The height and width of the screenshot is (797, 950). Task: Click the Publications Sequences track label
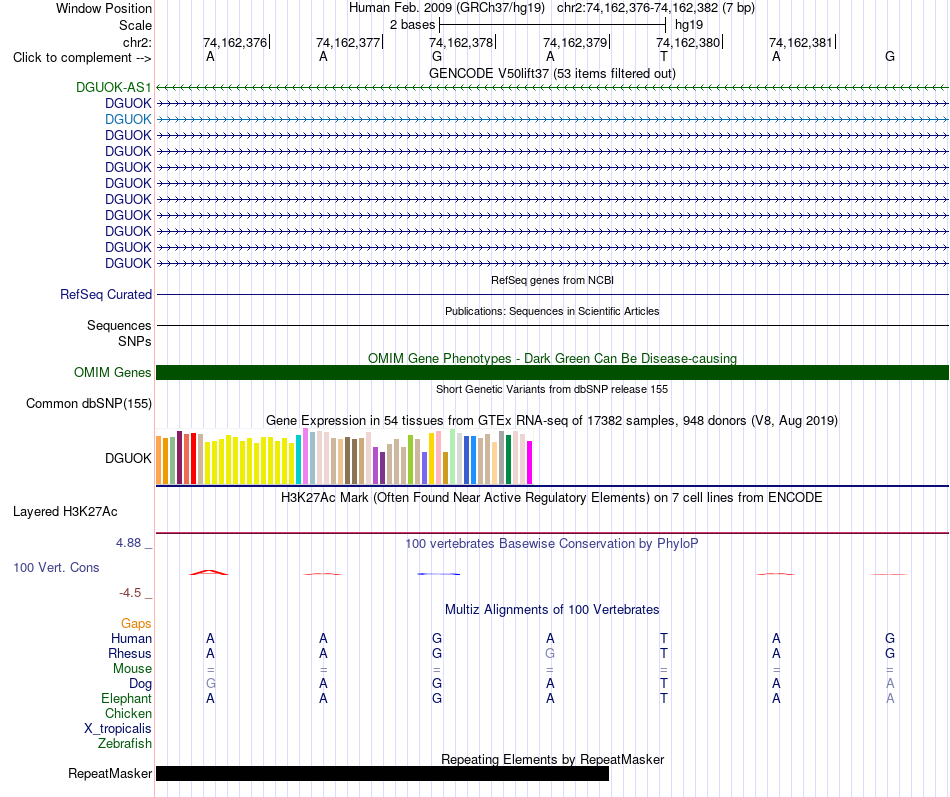[x=119, y=325]
